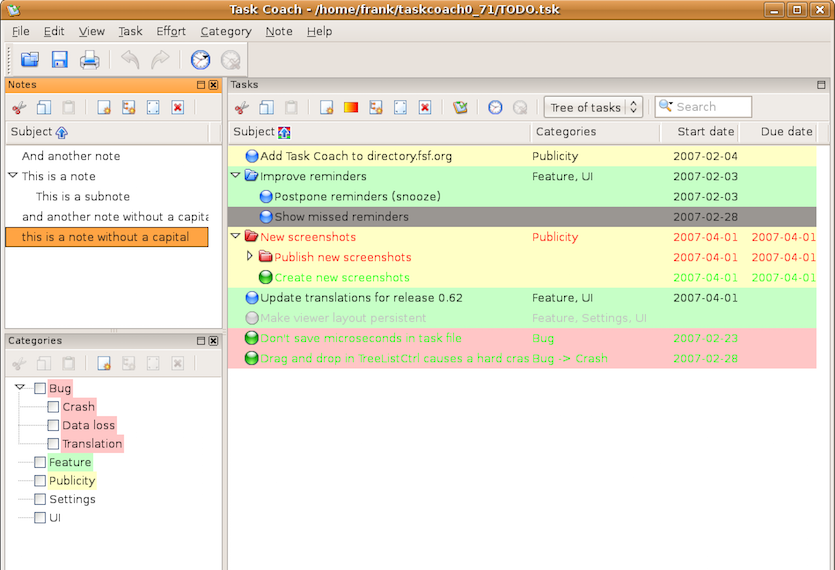
Task: Click the copy icon in Notes toolbar
Action: [x=44, y=108]
